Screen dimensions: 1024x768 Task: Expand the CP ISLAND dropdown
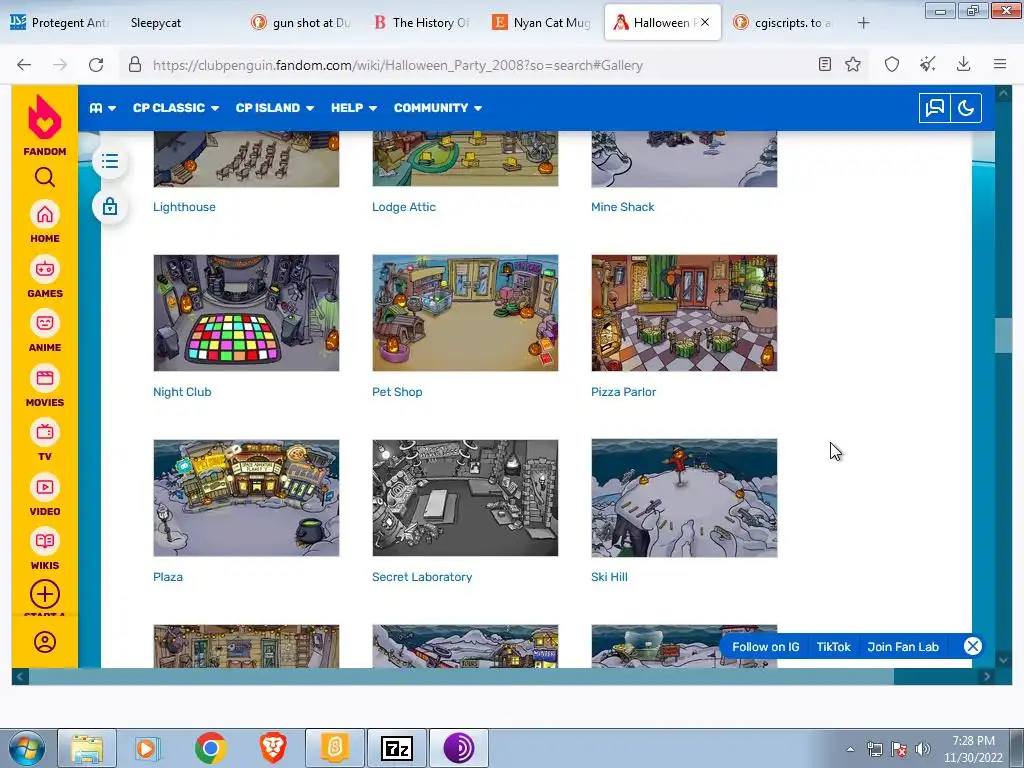274,108
